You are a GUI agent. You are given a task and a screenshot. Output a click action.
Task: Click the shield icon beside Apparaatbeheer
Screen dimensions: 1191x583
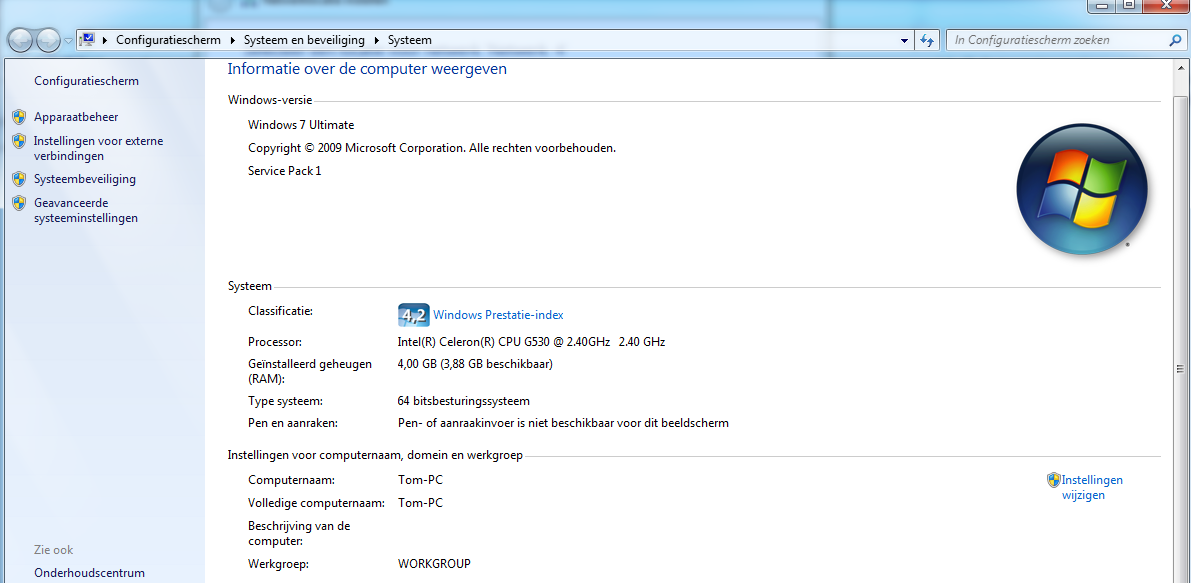[20, 117]
